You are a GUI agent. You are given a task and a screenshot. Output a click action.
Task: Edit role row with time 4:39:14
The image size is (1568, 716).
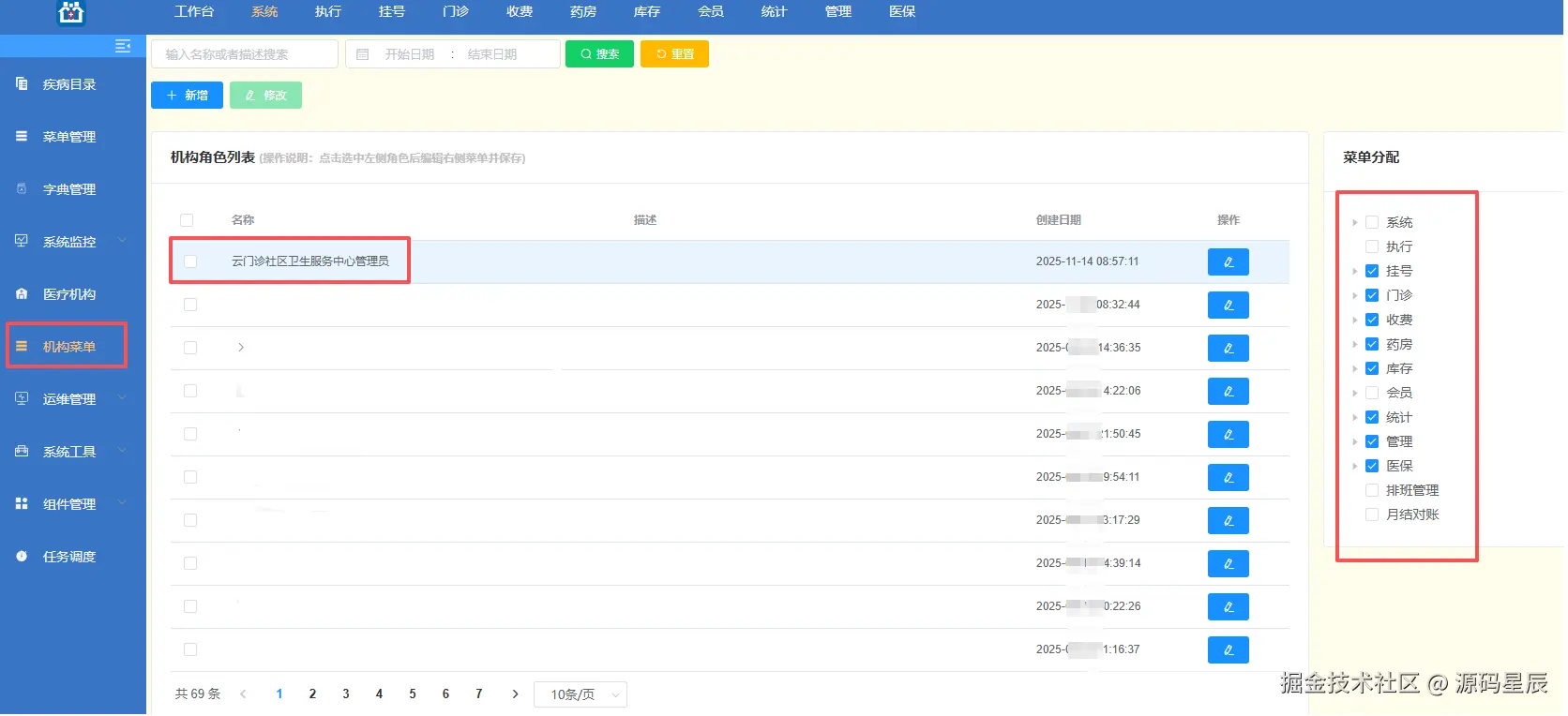(x=1229, y=564)
